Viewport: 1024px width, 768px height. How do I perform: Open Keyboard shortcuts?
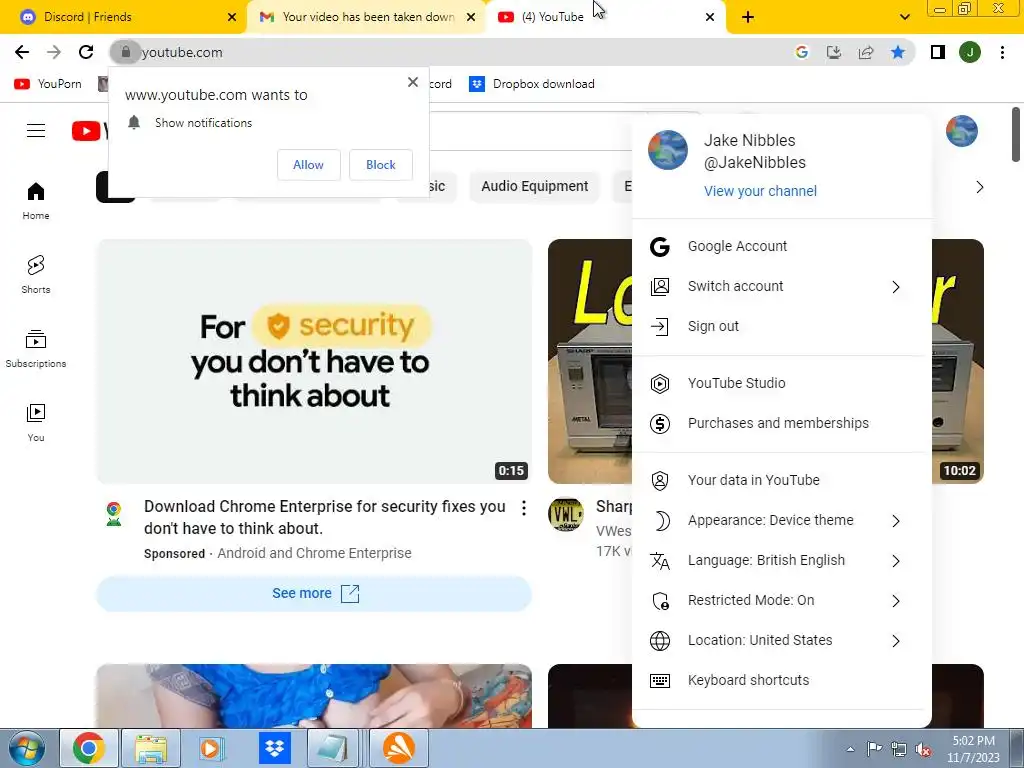pos(782,680)
